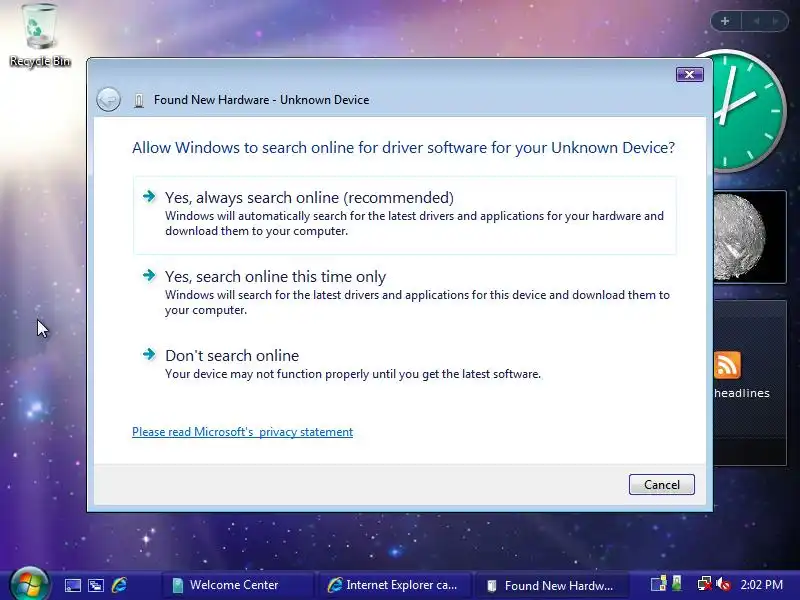Open the Windows Start orb
Screen dimensions: 800x600
point(29,584)
